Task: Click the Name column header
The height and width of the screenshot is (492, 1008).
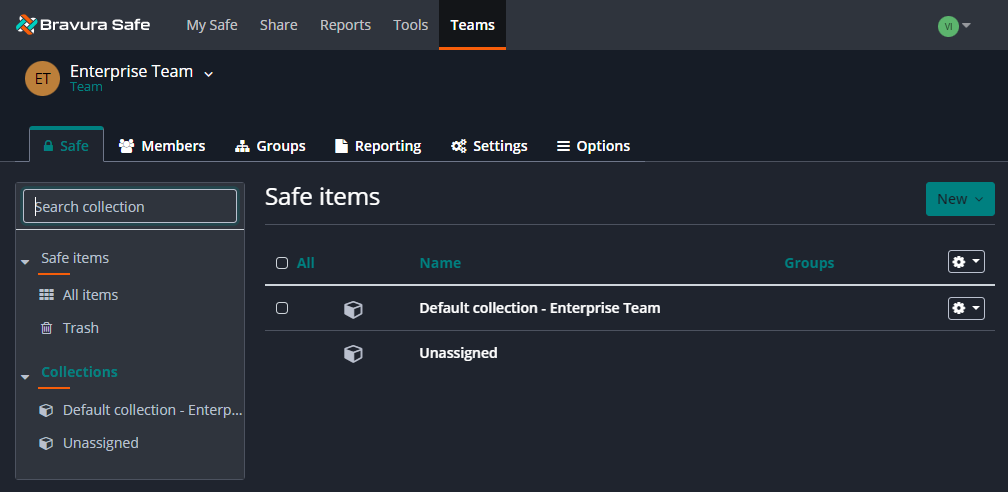Action: pos(440,262)
